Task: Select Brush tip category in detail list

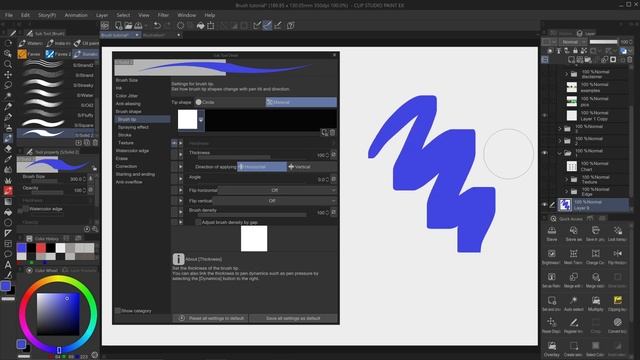Action: coord(142,119)
